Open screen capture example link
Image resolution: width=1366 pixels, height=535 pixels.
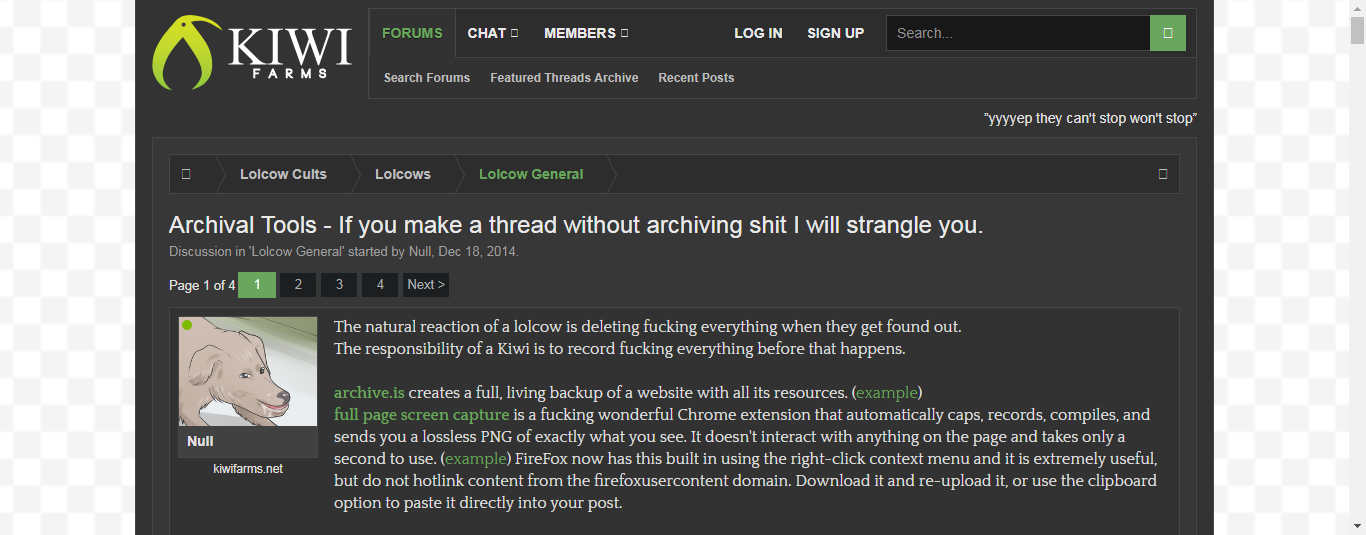(475, 459)
